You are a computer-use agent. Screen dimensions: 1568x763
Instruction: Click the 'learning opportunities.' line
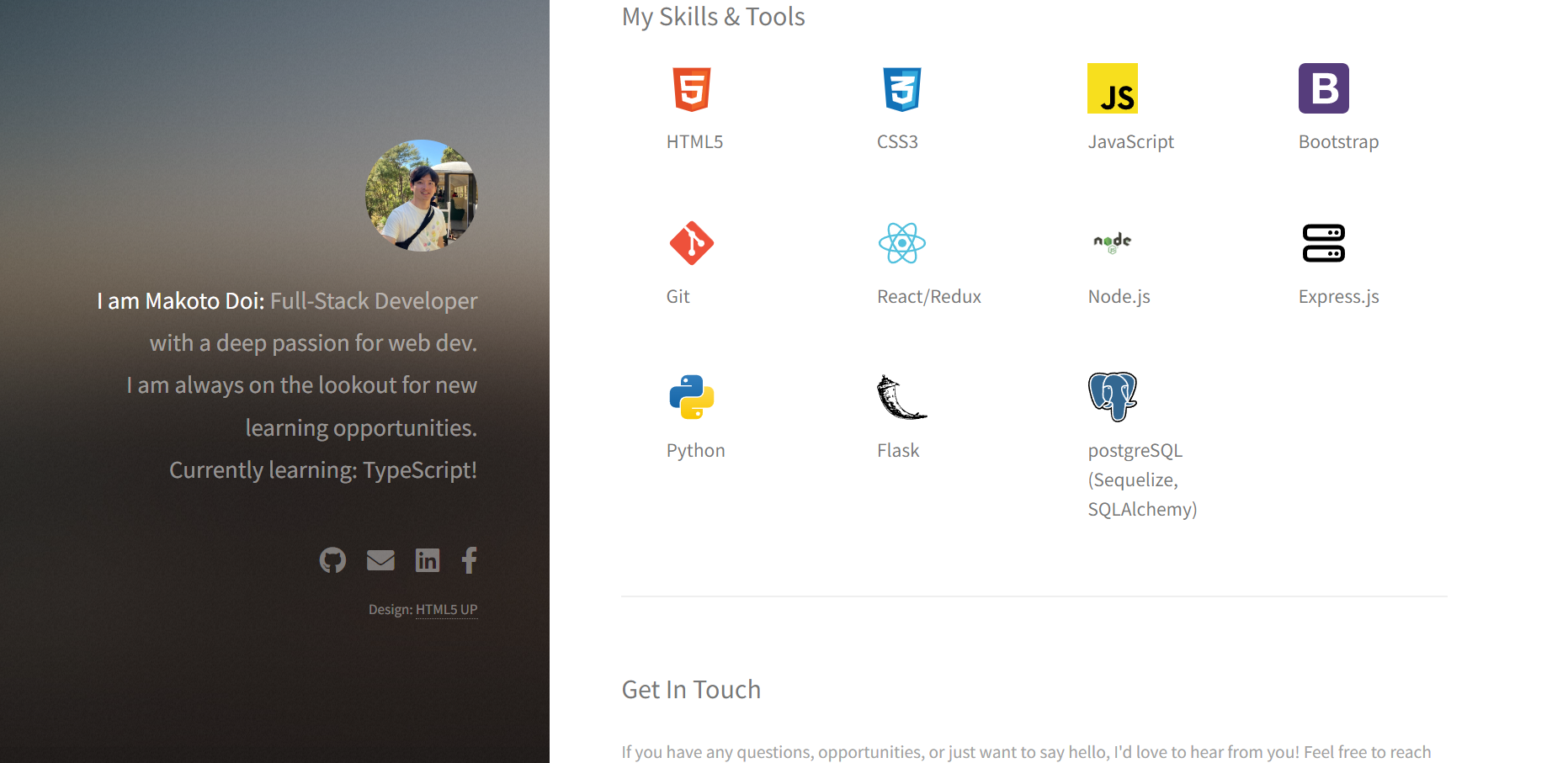[361, 427]
